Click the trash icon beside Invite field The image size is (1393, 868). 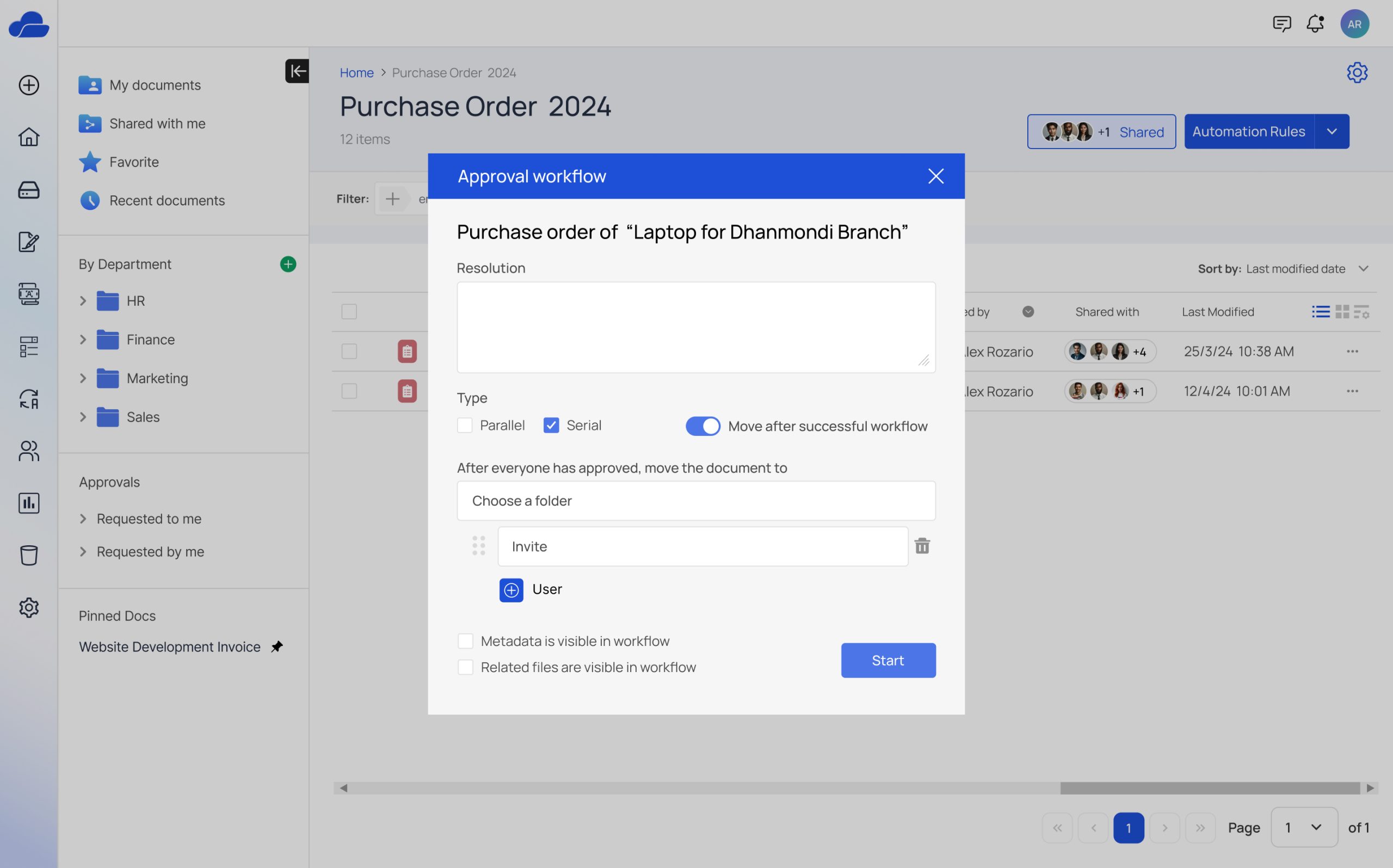(x=922, y=546)
